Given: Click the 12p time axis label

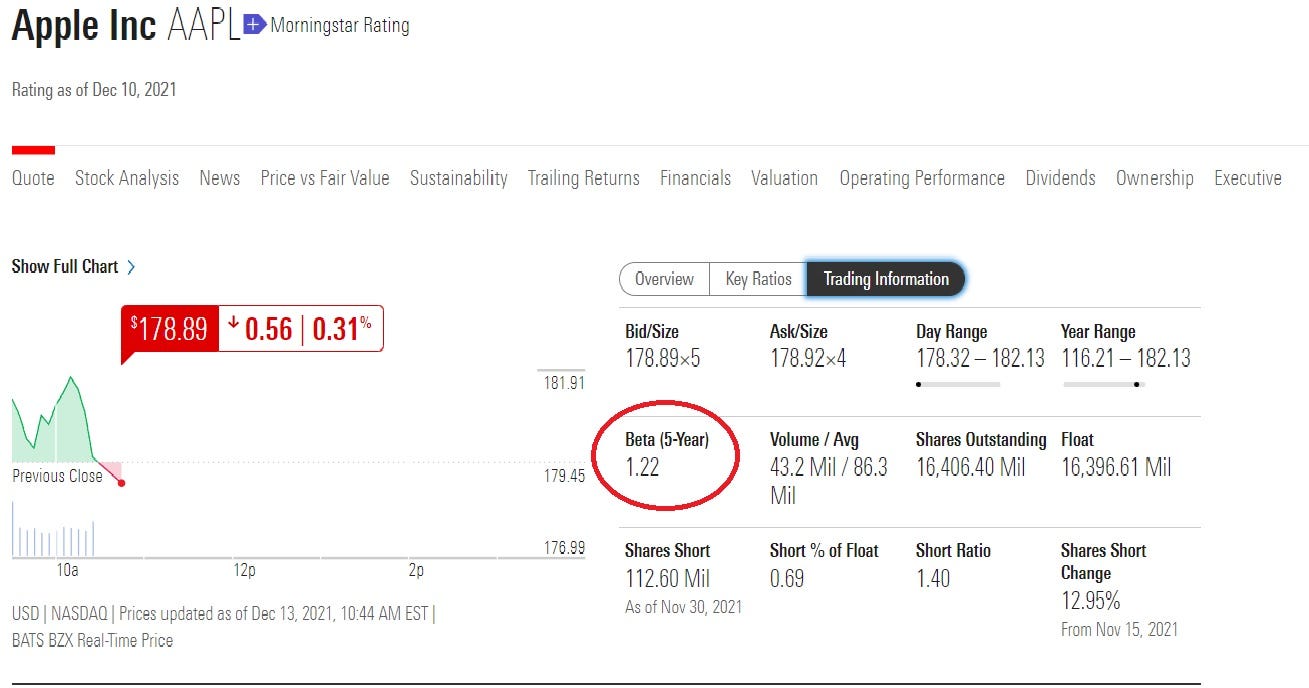Looking at the screenshot, I should pyautogui.click(x=245, y=571).
